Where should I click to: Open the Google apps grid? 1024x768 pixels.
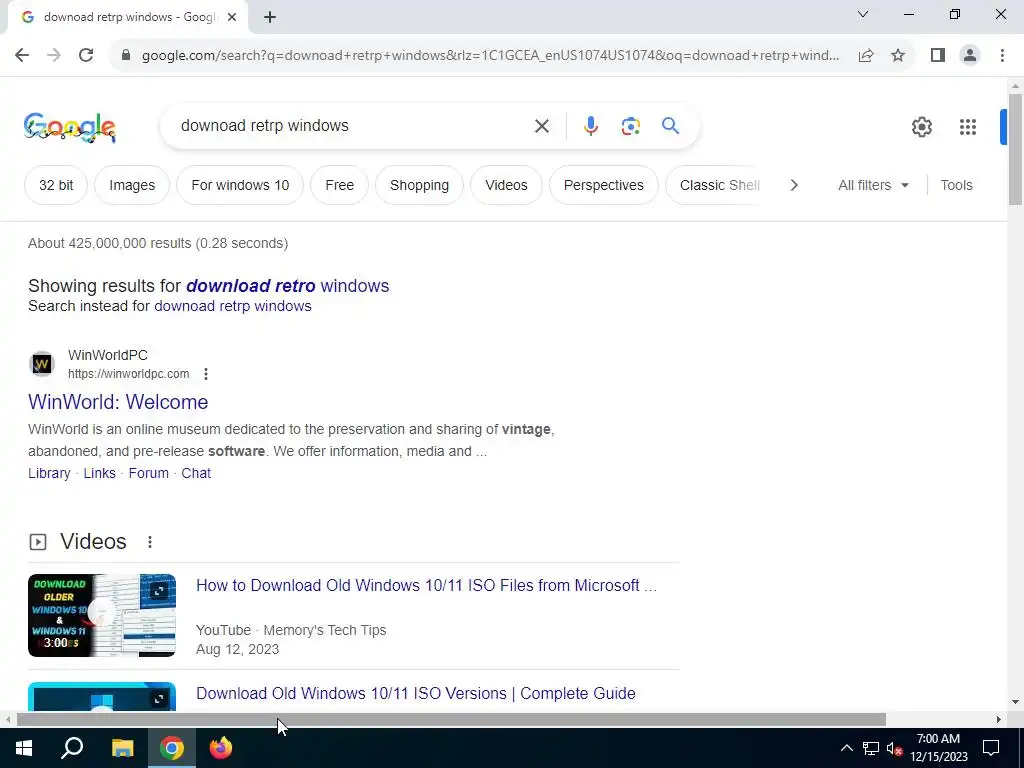pyautogui.click(x=968, y=127)
